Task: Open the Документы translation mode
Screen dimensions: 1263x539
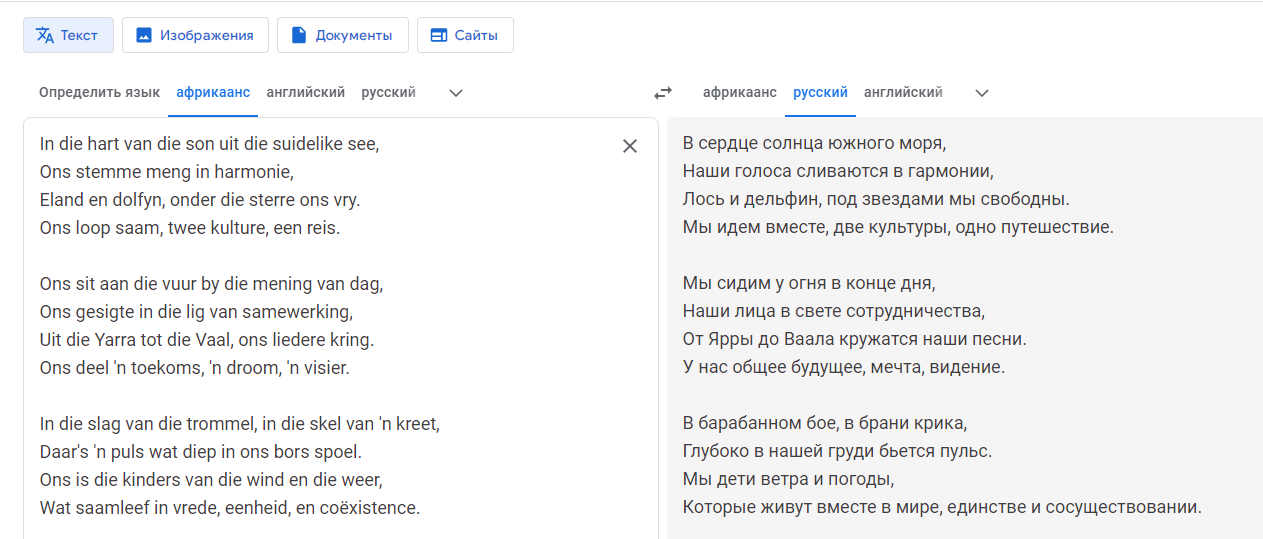Action: (x=342, y=35)
